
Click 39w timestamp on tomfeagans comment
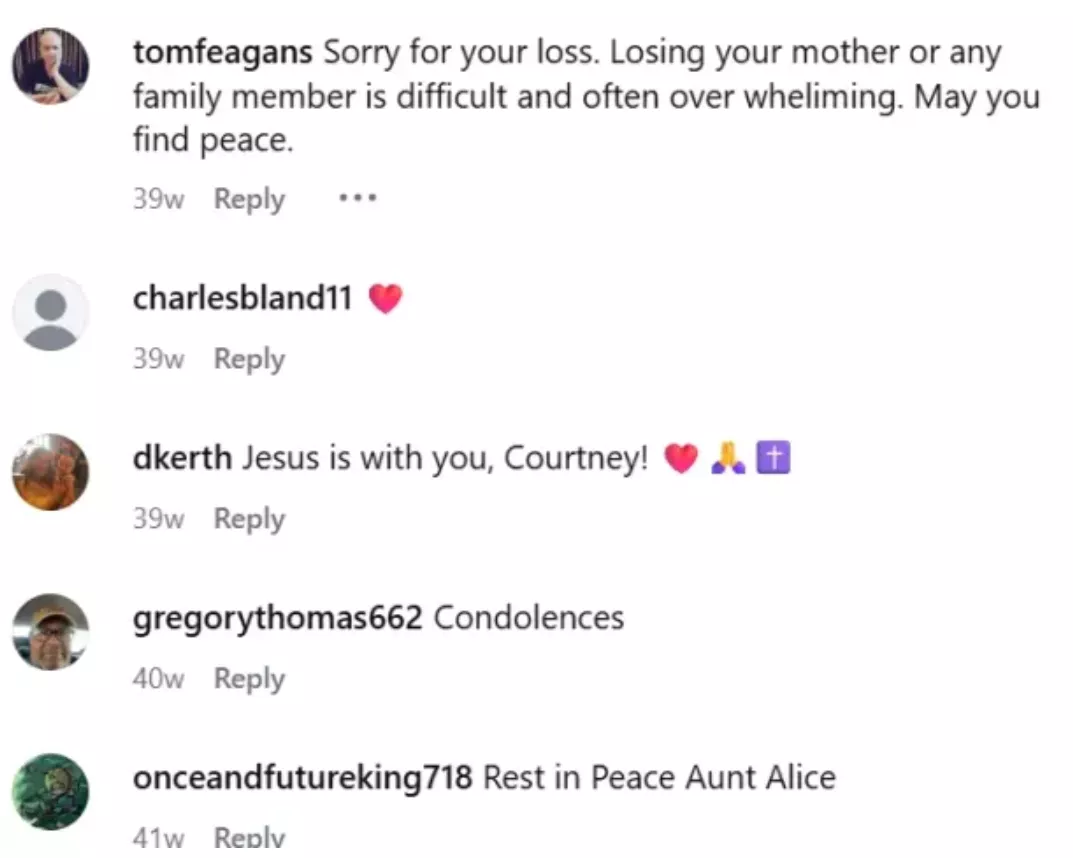pos(158,199)
